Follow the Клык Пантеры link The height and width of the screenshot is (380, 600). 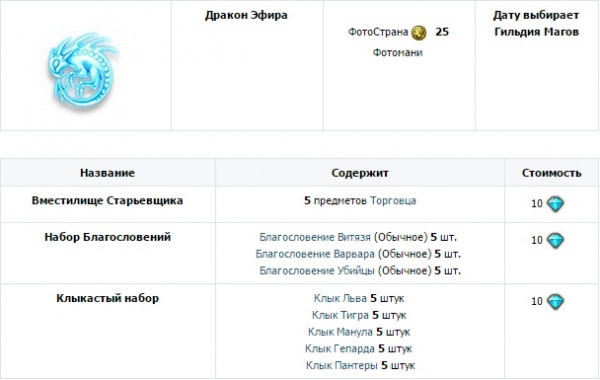pyautogui.click(x=342, y=366)
